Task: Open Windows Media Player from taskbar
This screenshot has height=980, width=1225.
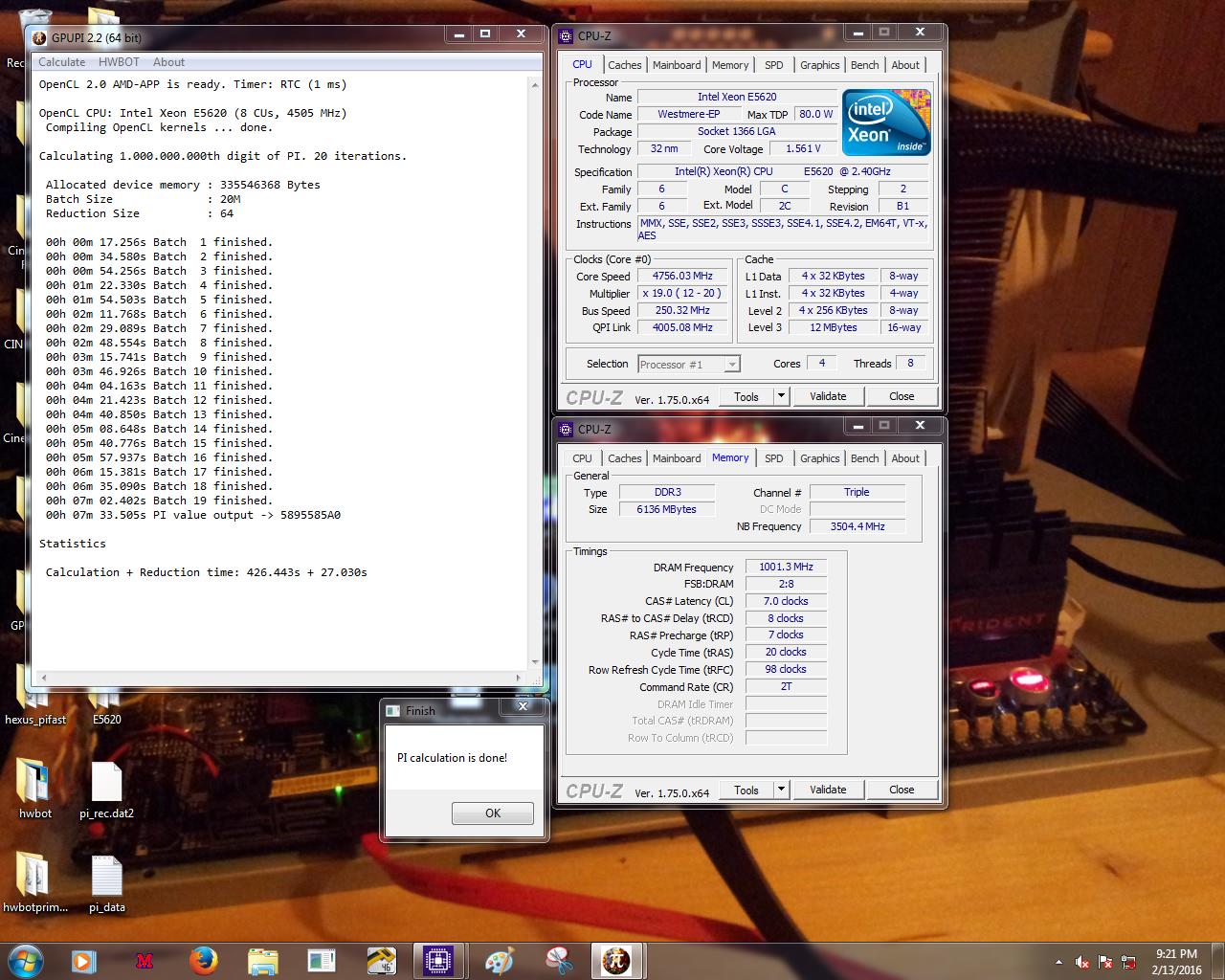Action: tap(83, 960)
